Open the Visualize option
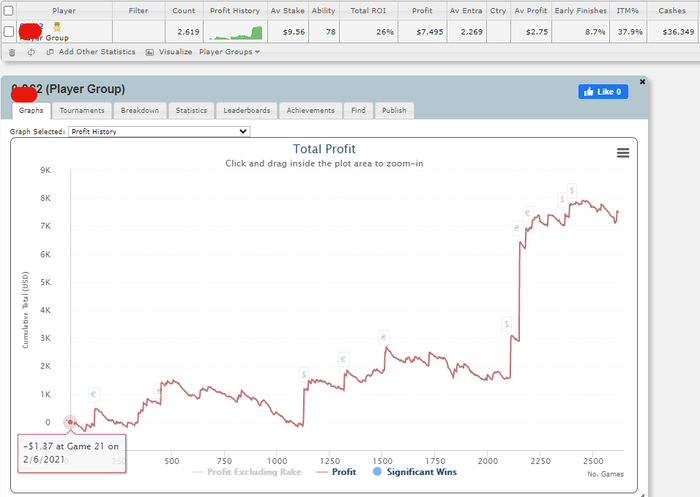700x497 pixels. (169, 52)
